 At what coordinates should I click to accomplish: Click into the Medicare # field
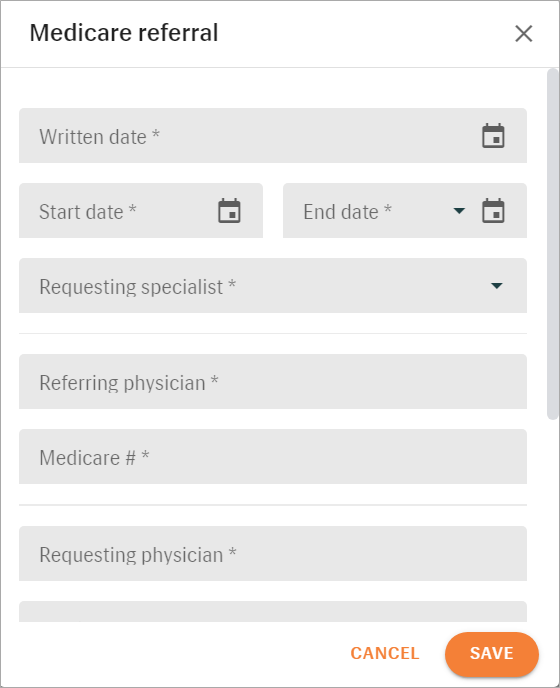point(273,457)
